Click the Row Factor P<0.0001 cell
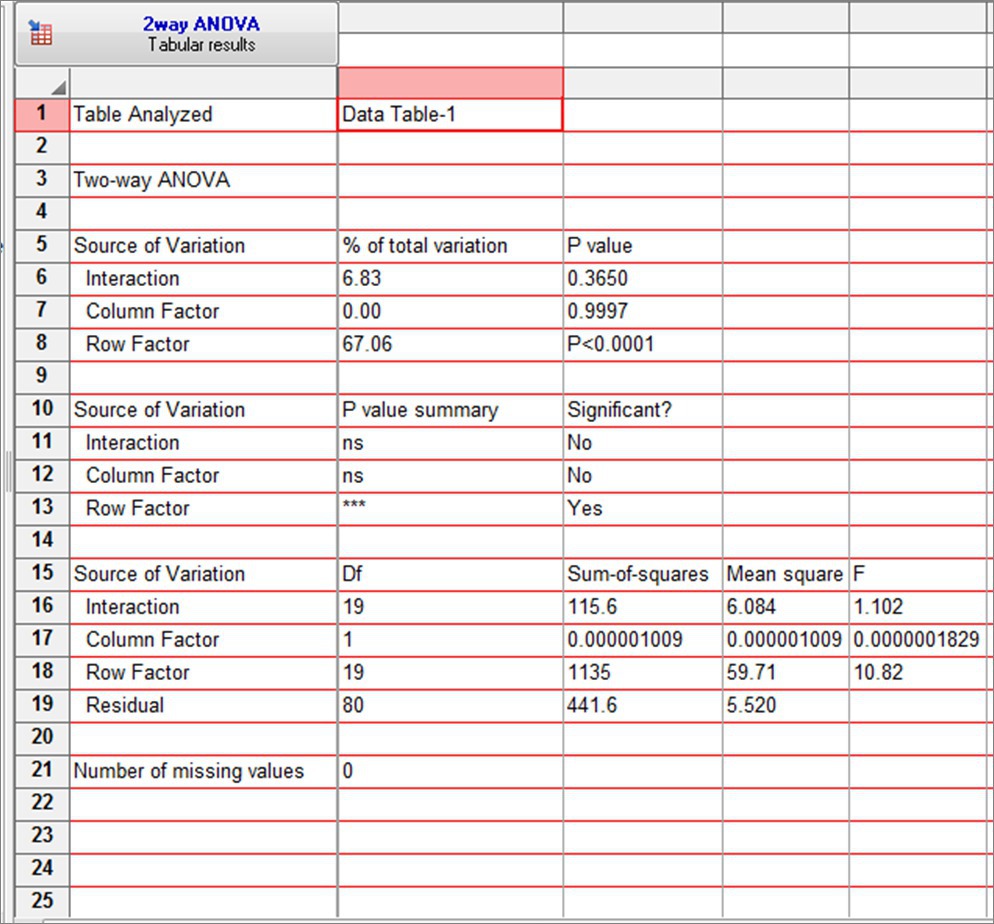The height and width of the screenshot is (924, 994). click(642, 344)
